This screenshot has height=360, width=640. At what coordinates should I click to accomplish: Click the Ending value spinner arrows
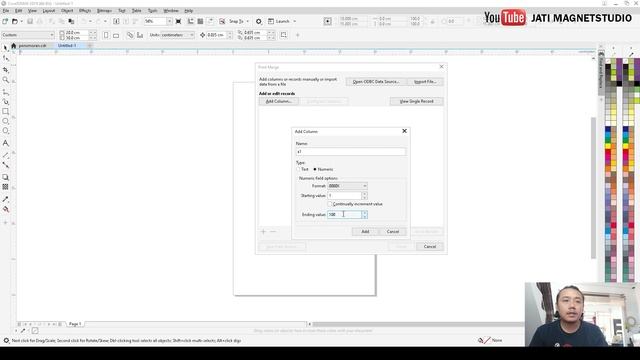pyautogui.click(x=364, y=214)
